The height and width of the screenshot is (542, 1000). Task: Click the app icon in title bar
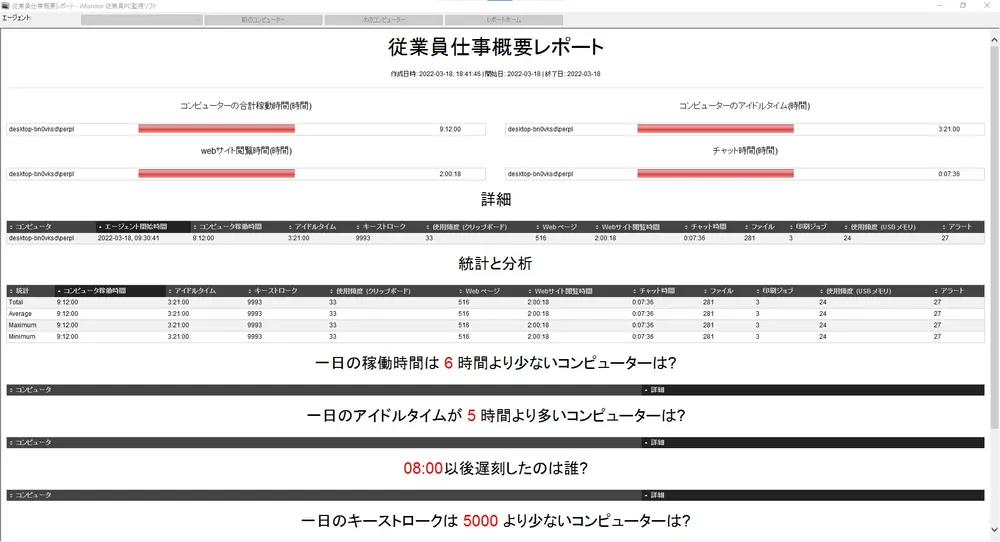[x=5, y=5]
